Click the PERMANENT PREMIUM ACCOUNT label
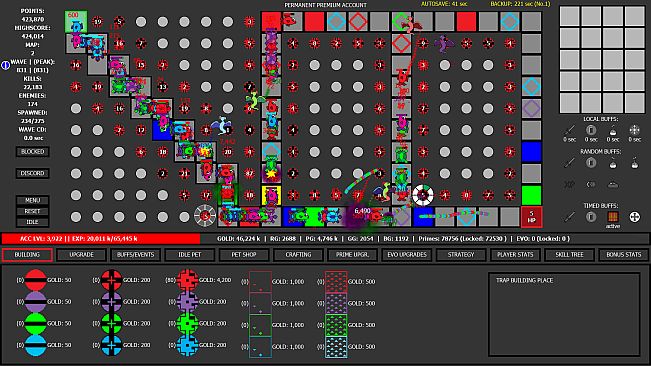Image resolution: width=651 pixels, height=366 pixels. [x=326, y=5]
